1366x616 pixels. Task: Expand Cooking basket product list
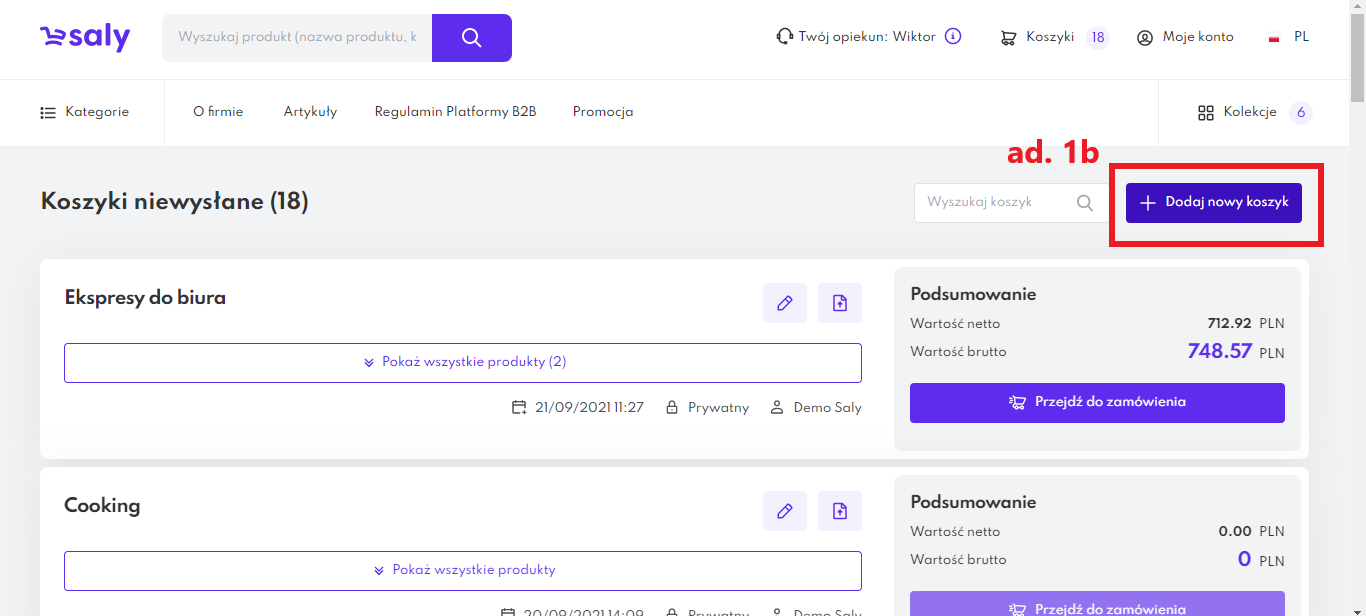pos(463,570)
